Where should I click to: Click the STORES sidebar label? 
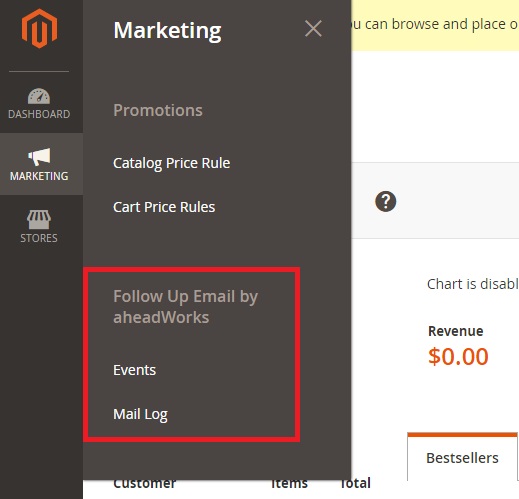[x=39, y=238]
